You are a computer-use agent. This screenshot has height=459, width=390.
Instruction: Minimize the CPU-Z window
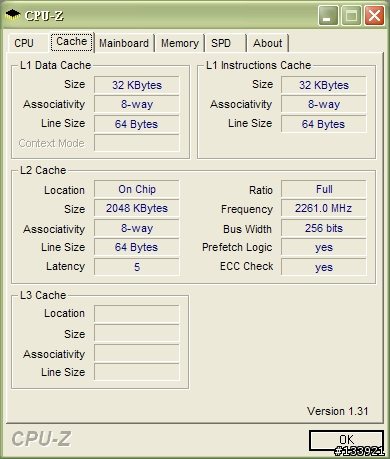(x=328, y=16)
